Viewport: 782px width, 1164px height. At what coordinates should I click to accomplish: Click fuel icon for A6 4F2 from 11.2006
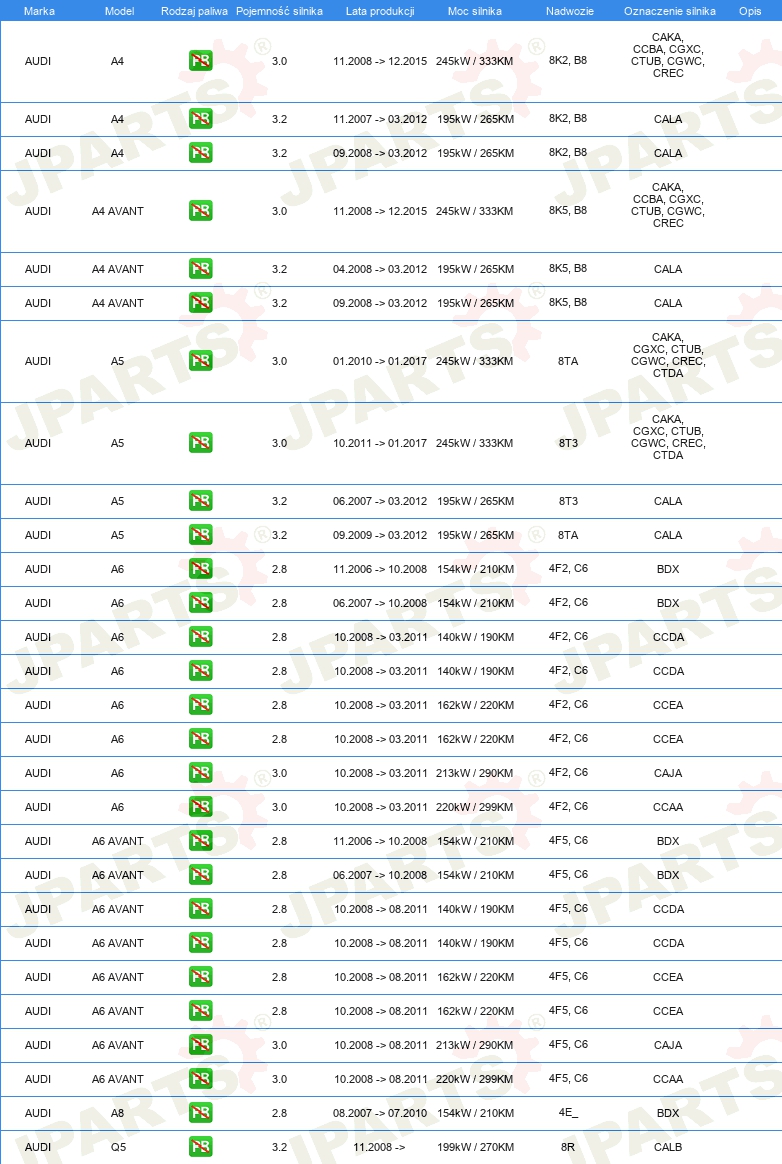[201, 569]
